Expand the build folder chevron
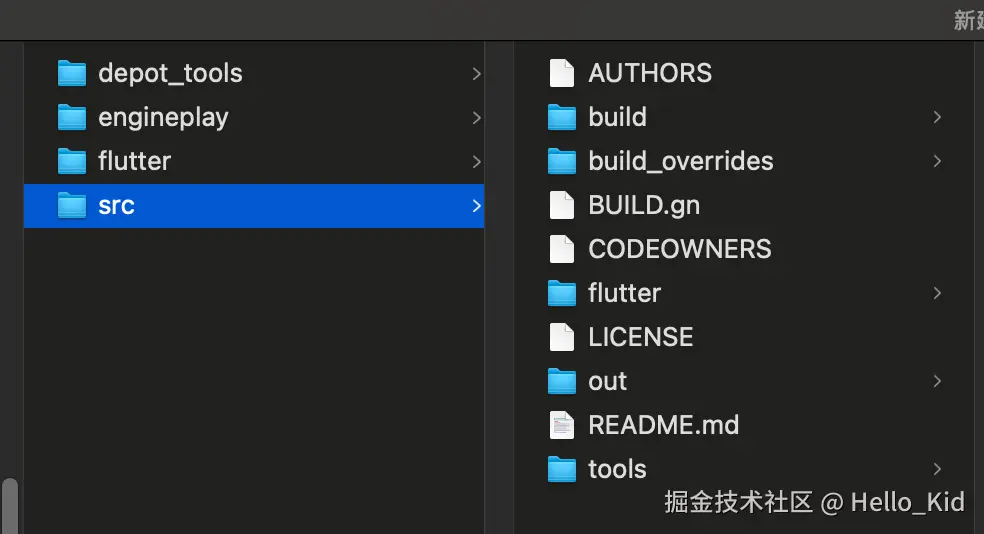Image resolution: width=984 pixels, height=534 pixels. (x=937, y=117)
